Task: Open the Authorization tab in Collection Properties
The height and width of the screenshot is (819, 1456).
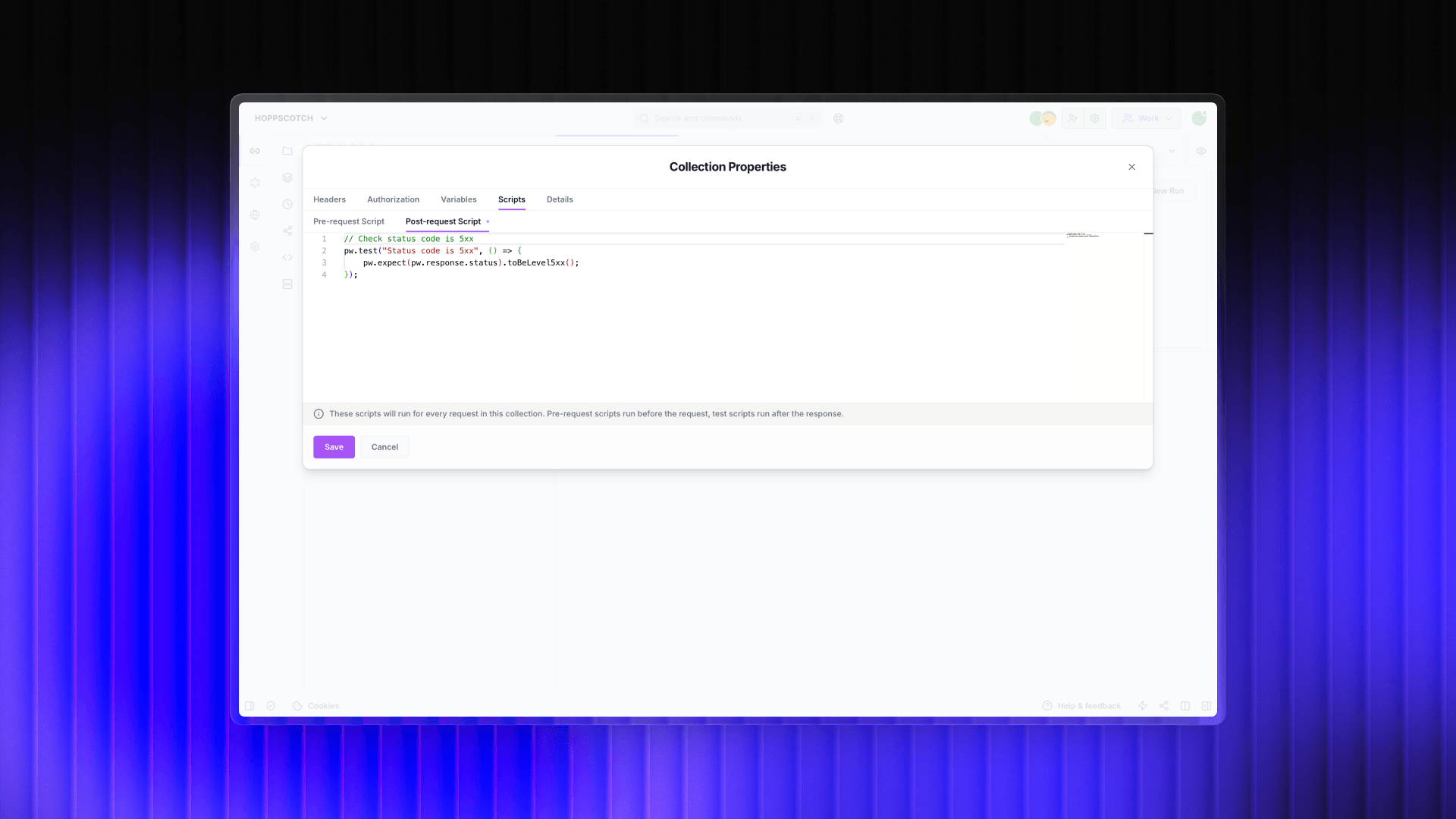Action: [394, 199]
